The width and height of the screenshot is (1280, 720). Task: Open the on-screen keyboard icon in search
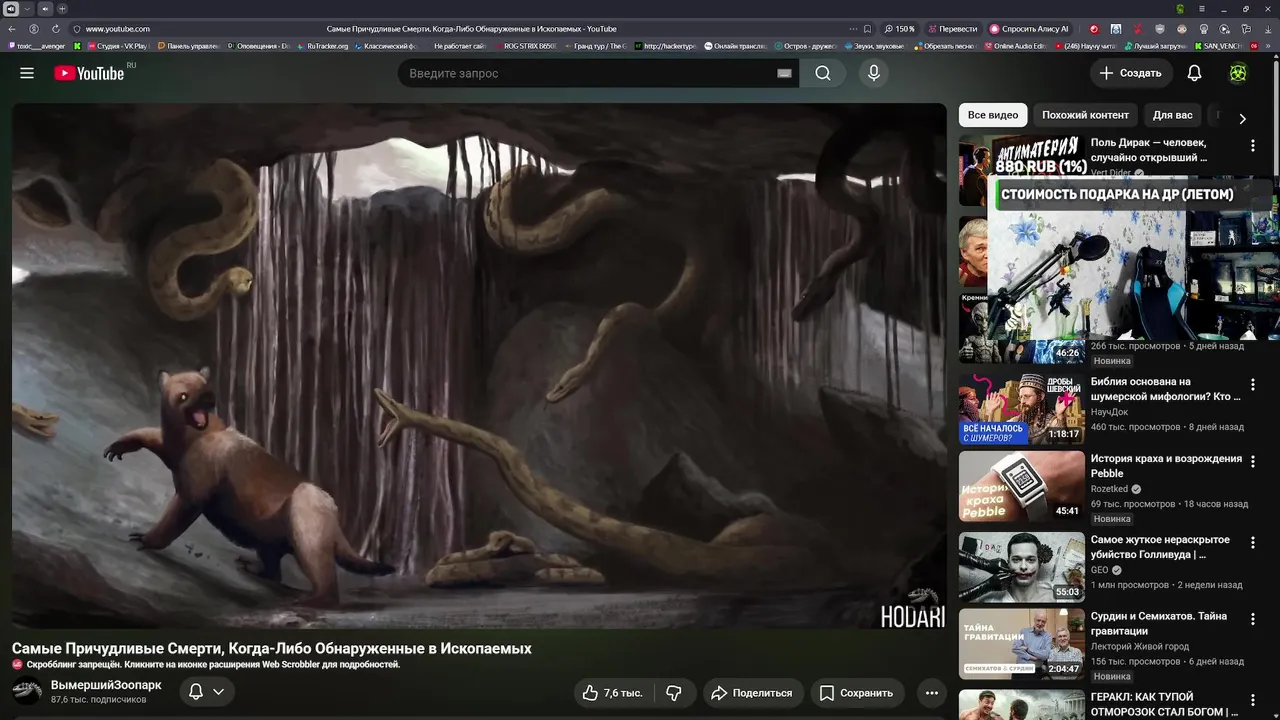(784, 73)
